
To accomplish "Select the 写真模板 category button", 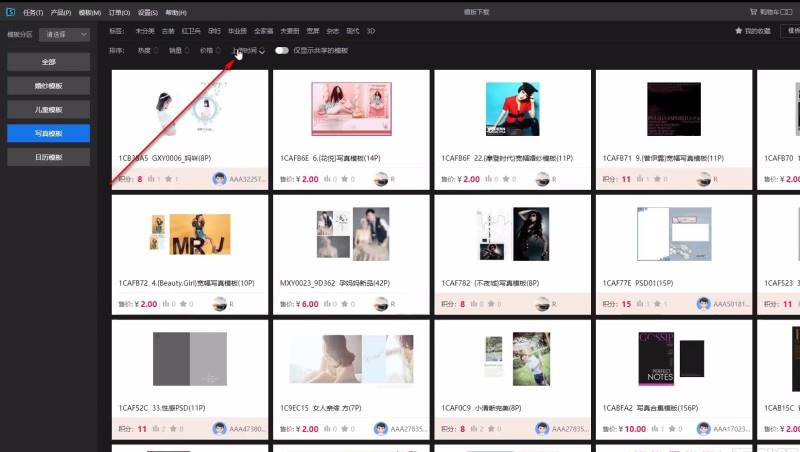I will (x=48, y=134).
